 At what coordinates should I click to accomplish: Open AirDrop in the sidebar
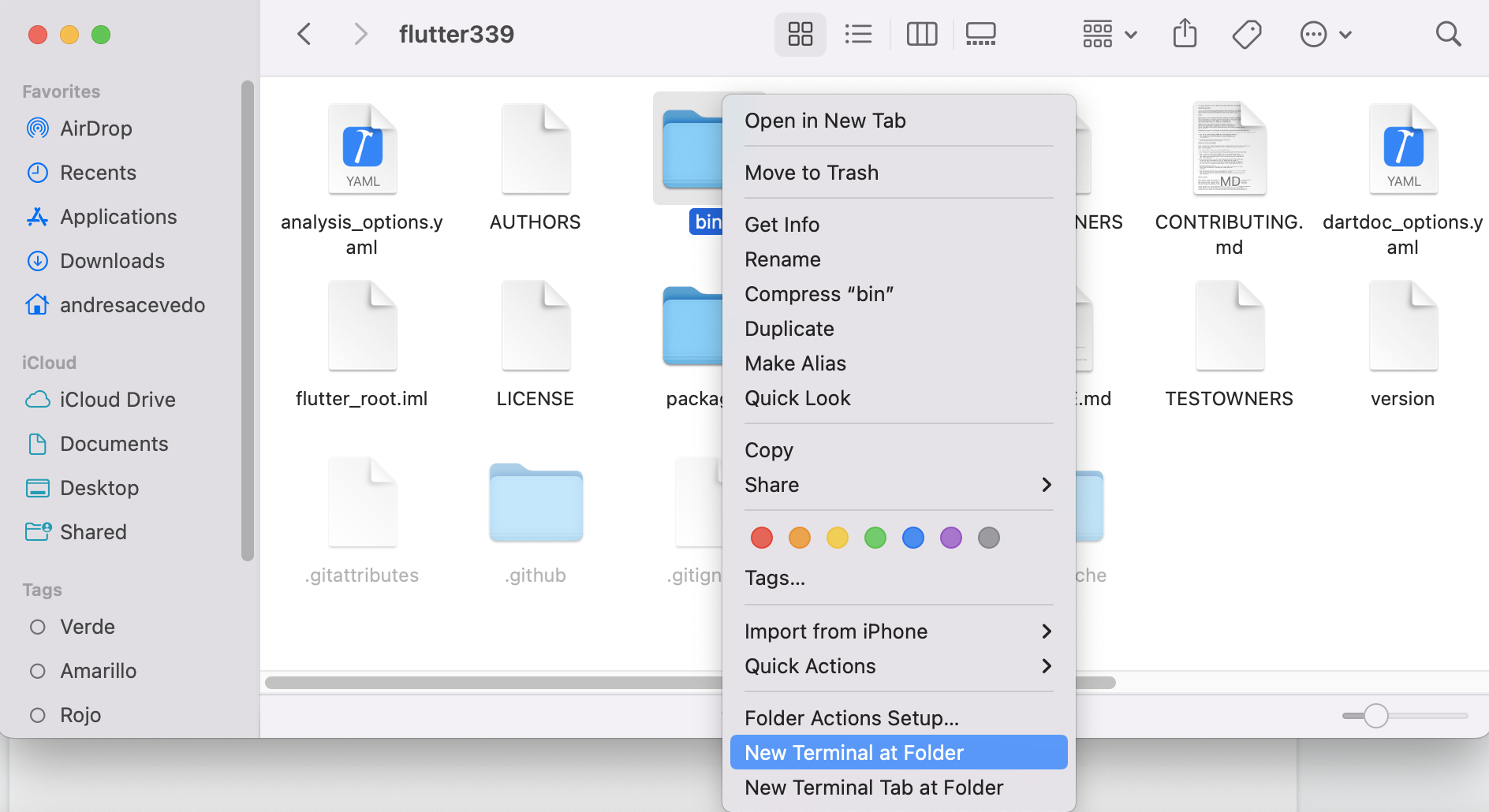96,129
